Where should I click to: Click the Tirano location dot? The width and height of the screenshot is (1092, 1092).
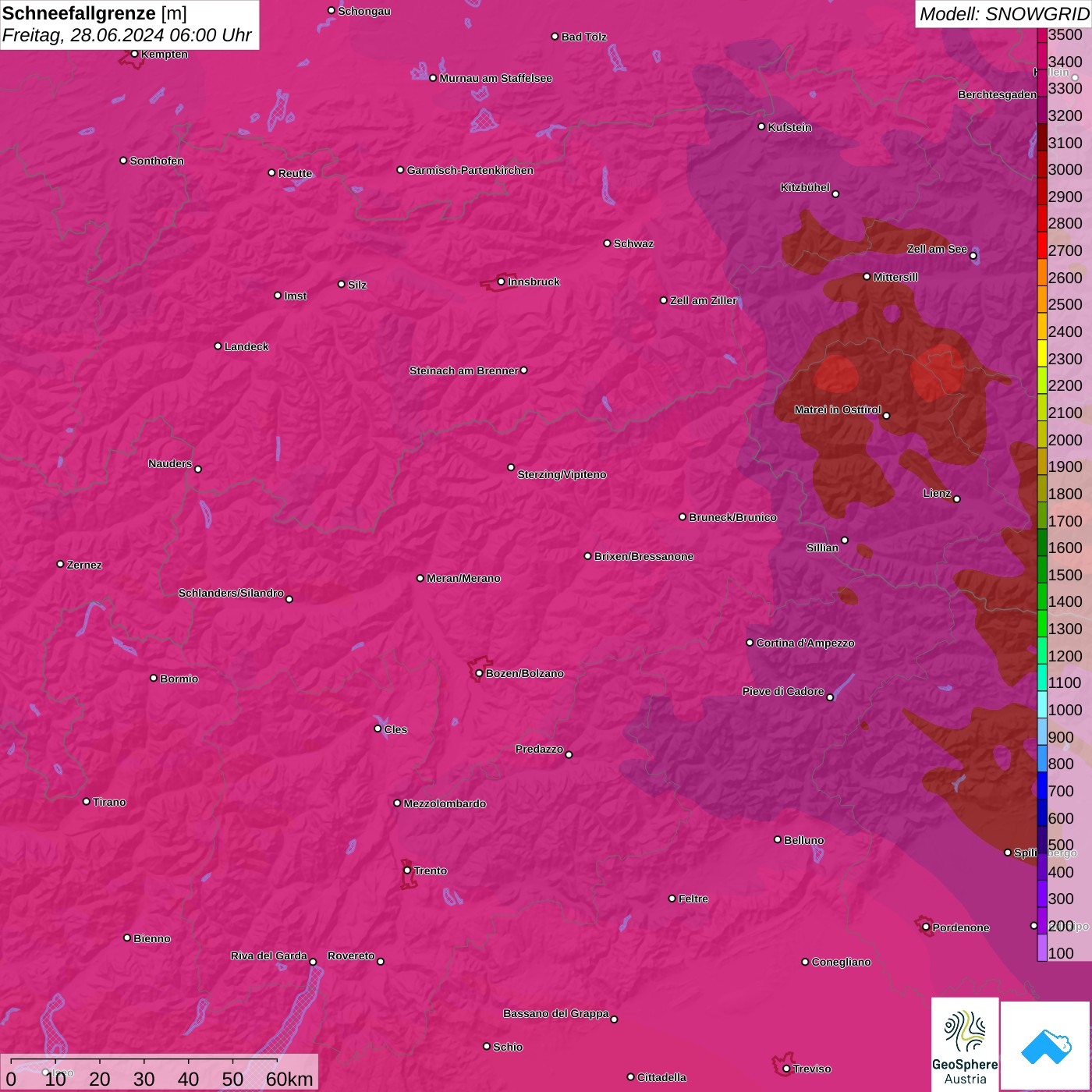point(87,801)
